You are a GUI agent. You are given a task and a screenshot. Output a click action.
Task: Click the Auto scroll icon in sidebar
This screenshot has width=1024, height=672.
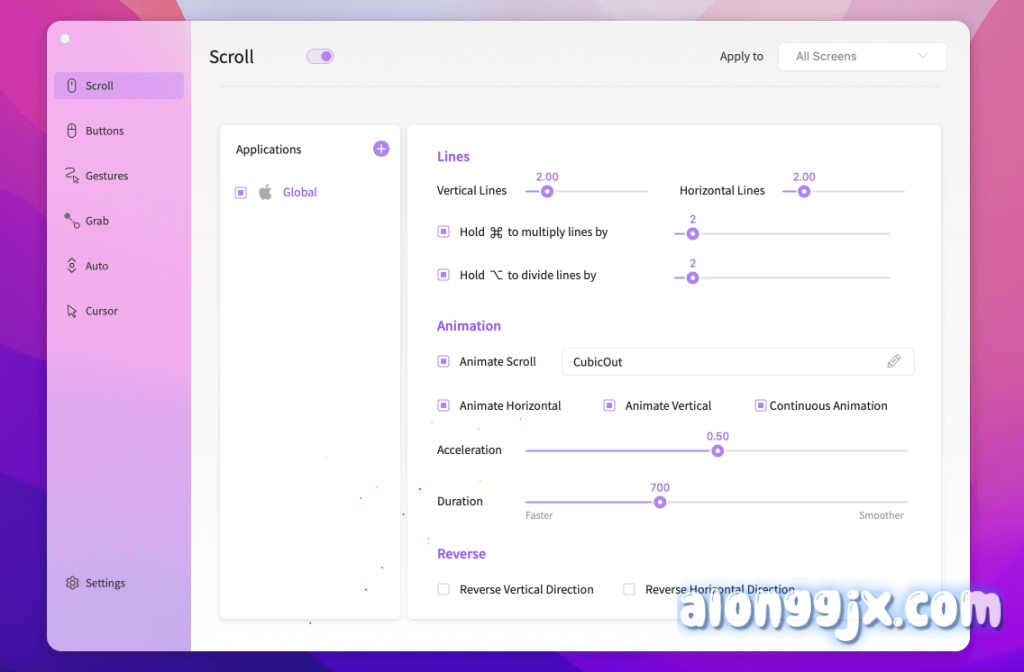pyautogui.click(x=72, y=266)
